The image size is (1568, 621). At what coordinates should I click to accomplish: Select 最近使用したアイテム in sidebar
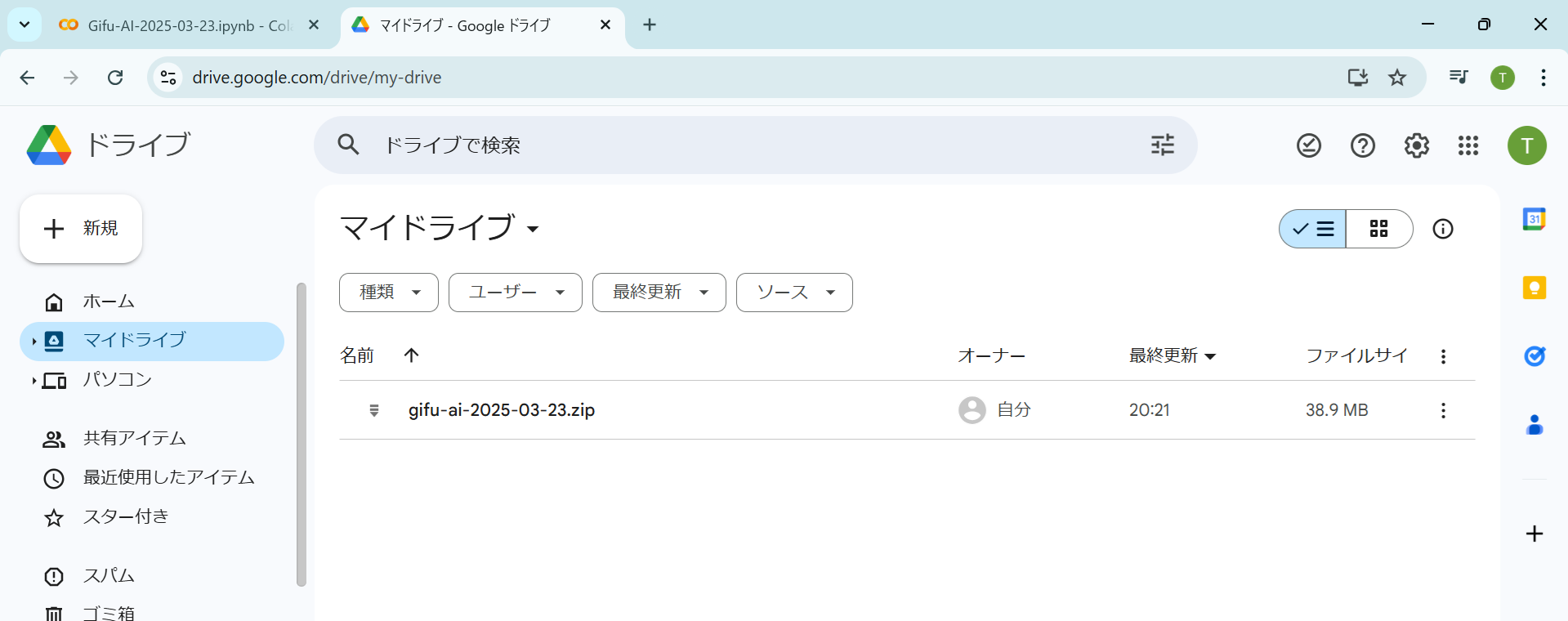152,479
